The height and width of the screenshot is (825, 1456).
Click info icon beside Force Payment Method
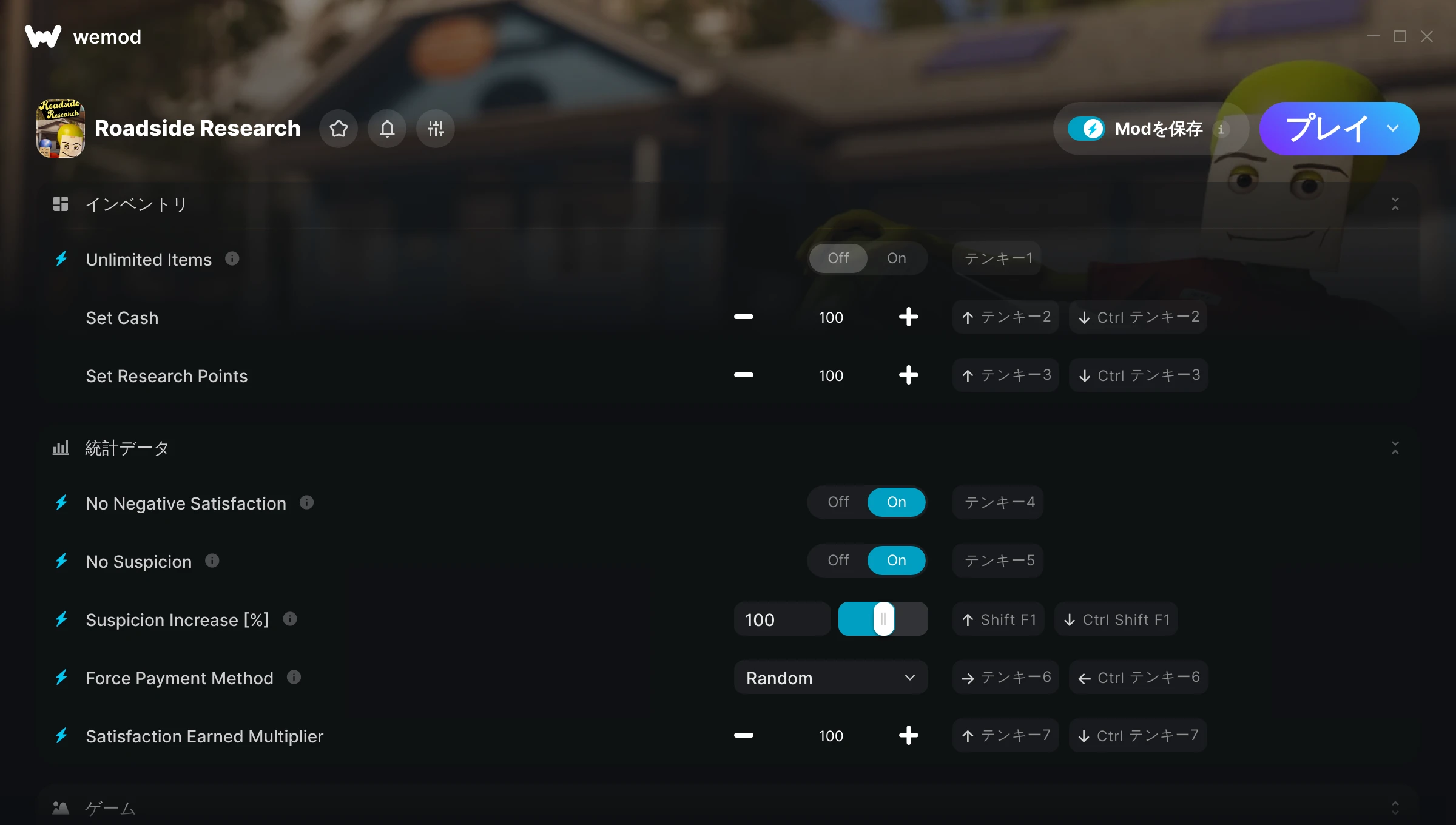tap(294, 677)
